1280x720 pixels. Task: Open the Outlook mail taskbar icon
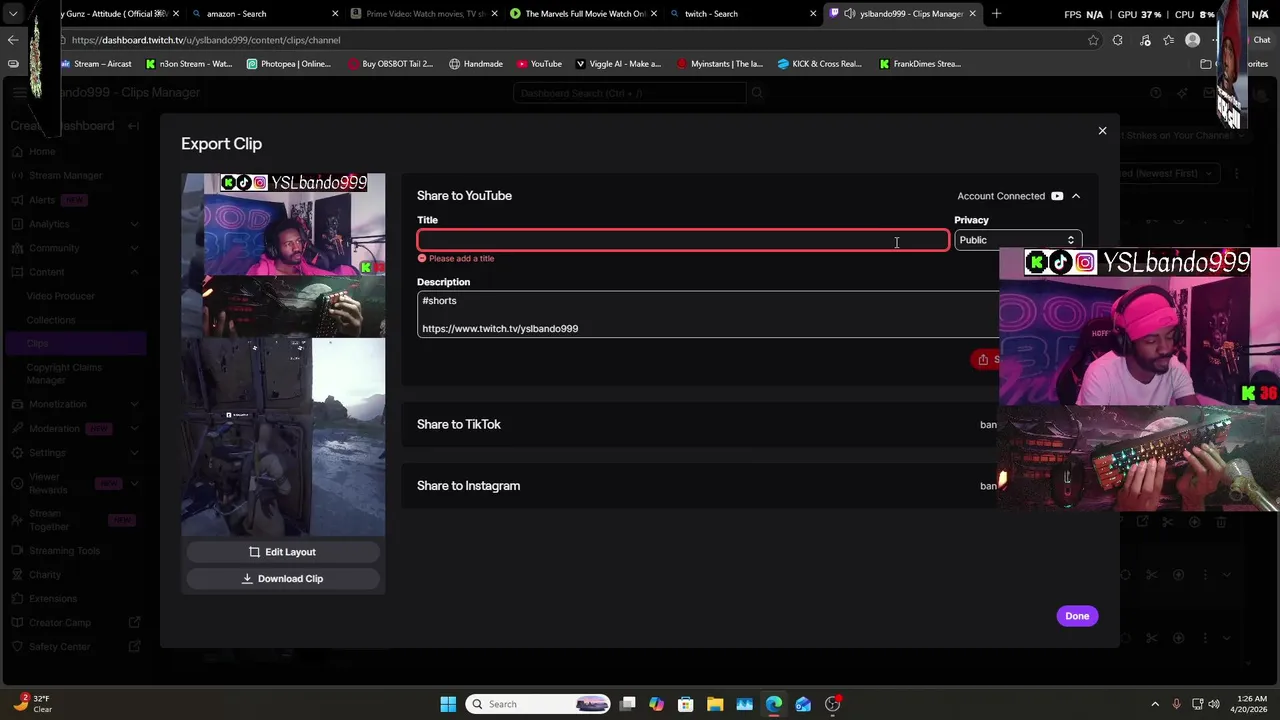[803, 704]
